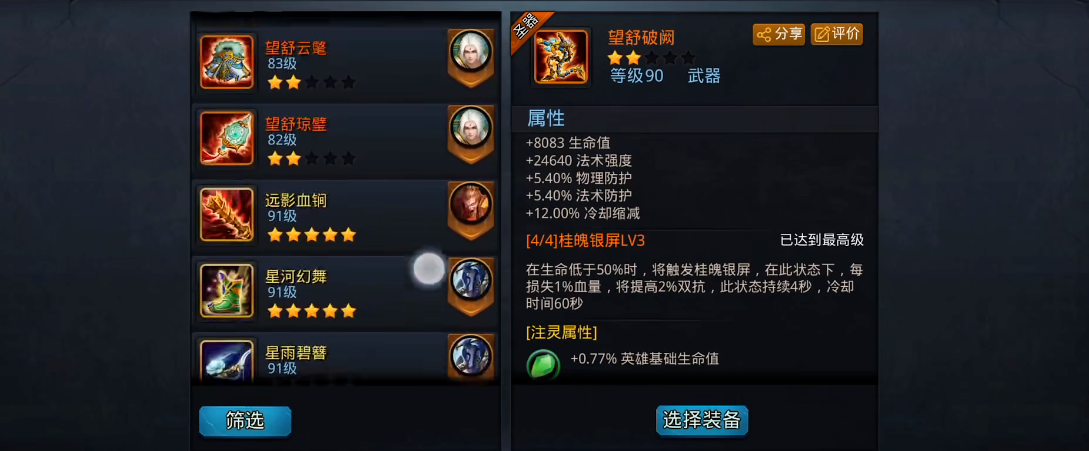Click the 筛选 filter button
Screen dimensions: 1089x451
tap(245, 421)
